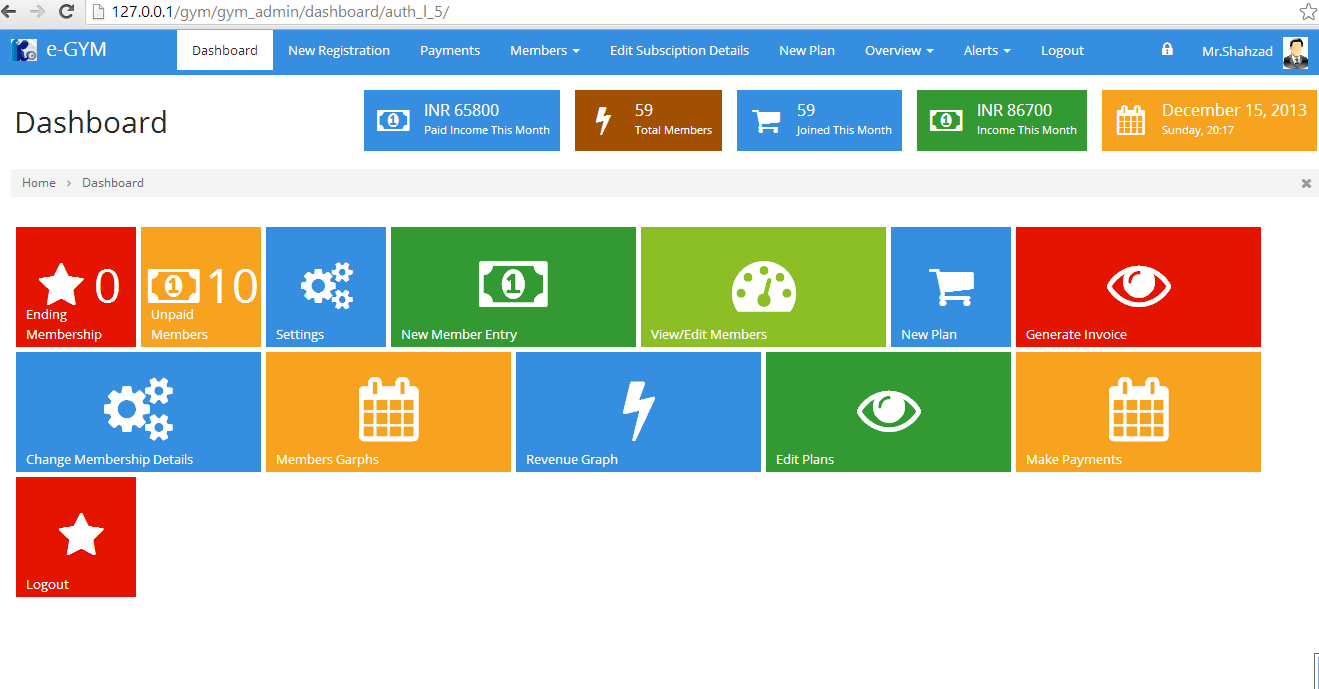Screen dimensions: 1319x689
Task: Switch to the Dashboard tab
Action: point(224,50)
